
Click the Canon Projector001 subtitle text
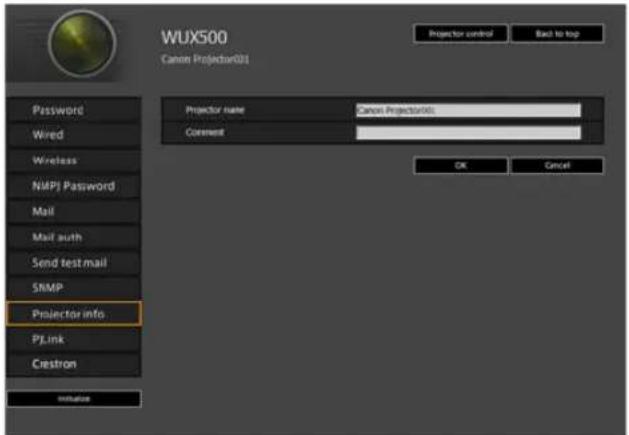click(x=205, y=59)
